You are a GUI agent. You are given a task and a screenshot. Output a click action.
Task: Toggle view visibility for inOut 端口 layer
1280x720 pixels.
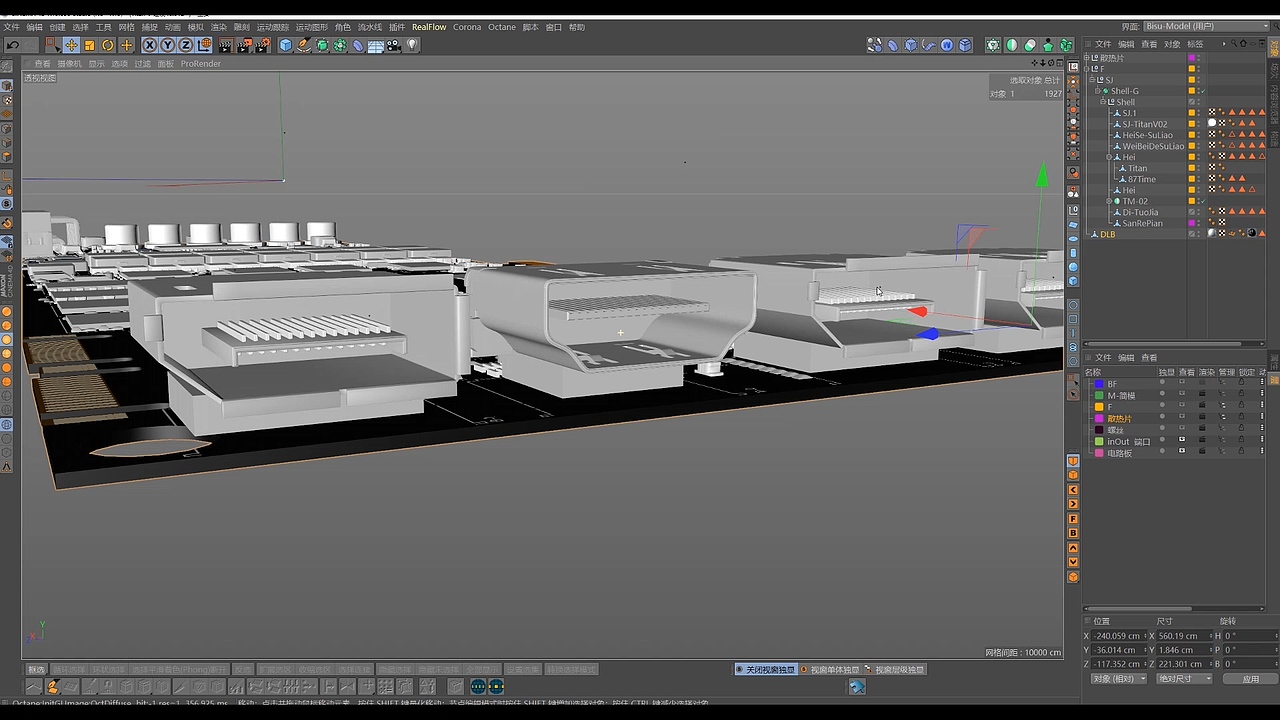[1182, 441]
